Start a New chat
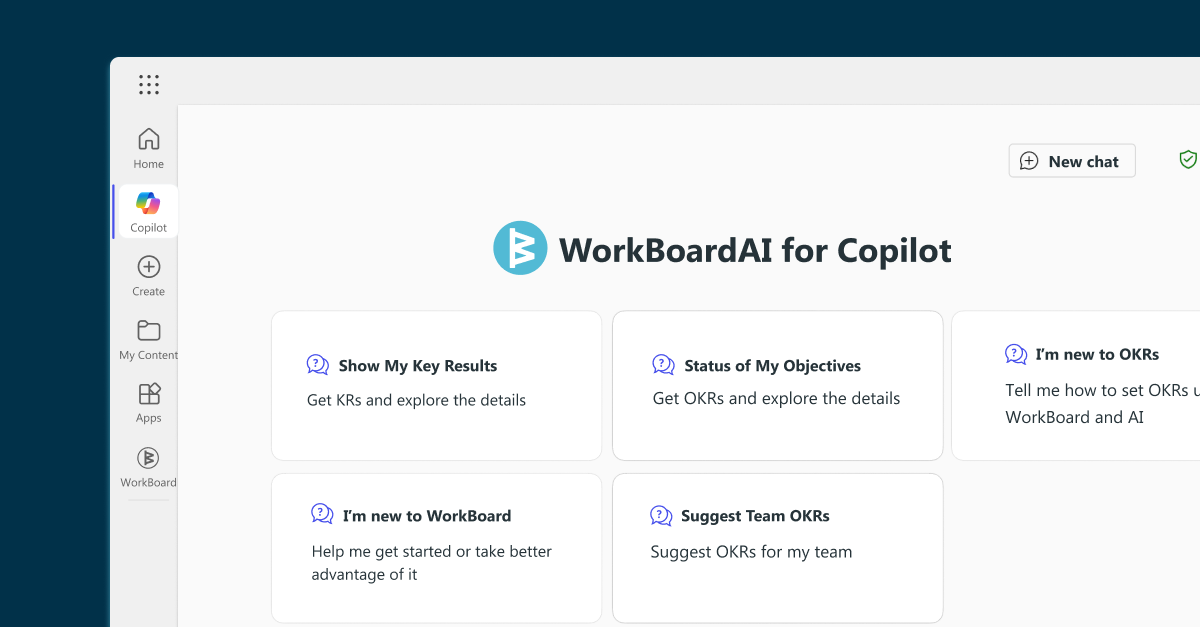The image size is (1200, 627). 1072,160
